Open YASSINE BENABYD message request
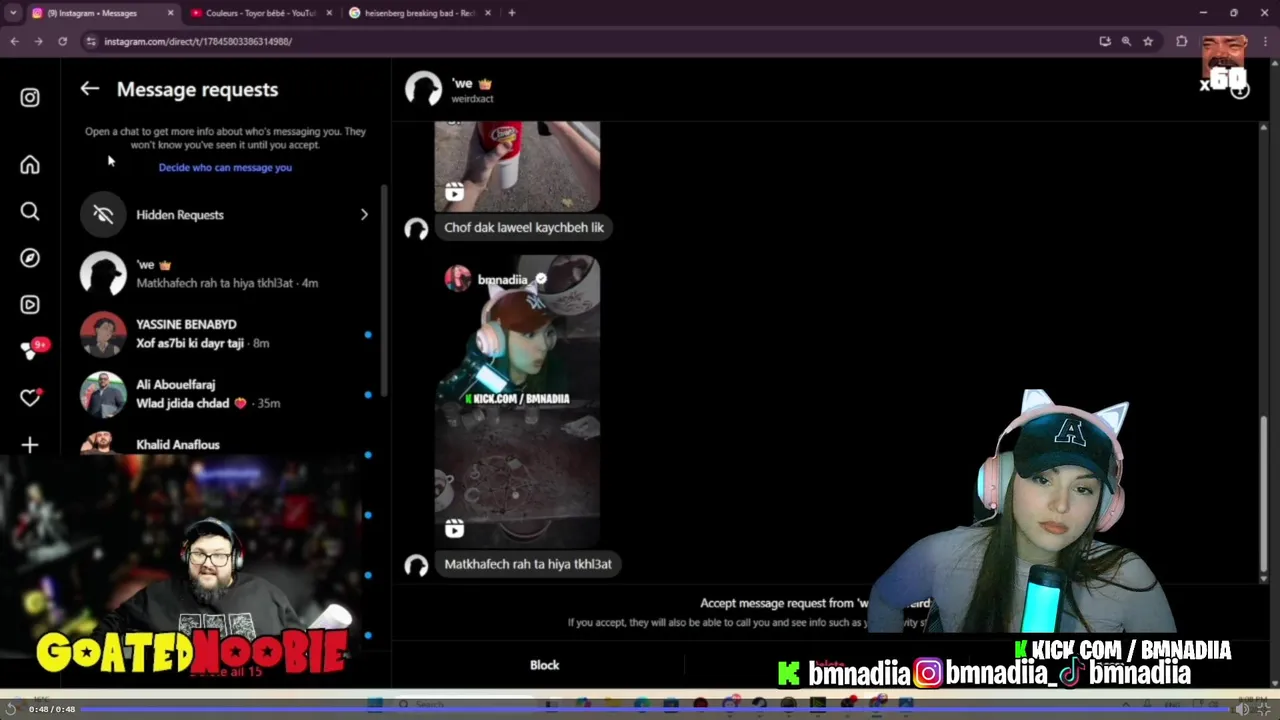This screenshot has height=720, width=1280. click(225, 334)
